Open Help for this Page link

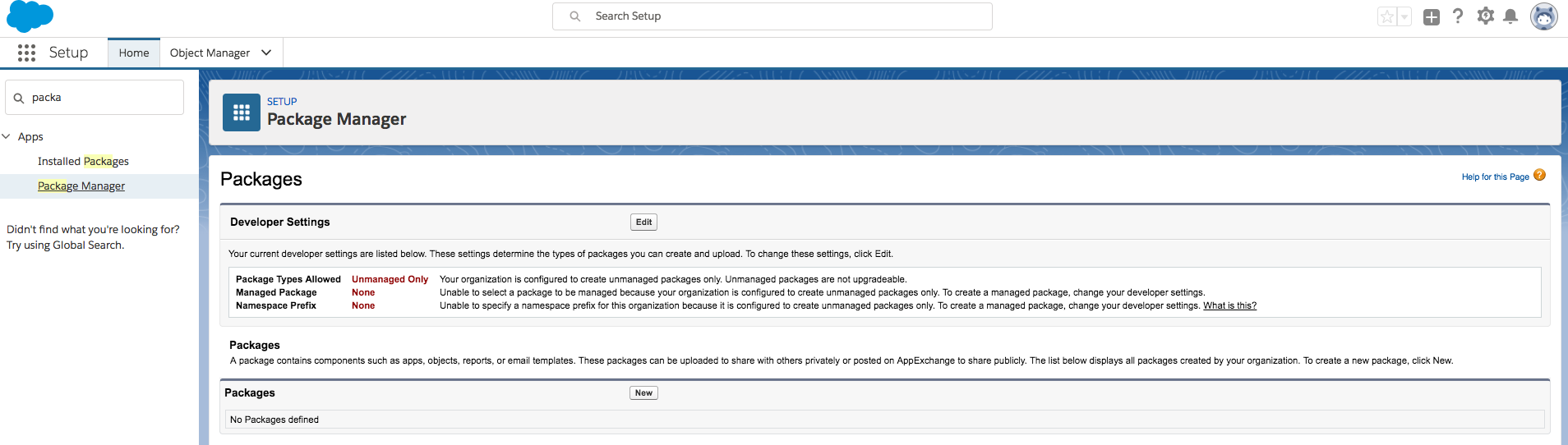[x=1495, y=177]
